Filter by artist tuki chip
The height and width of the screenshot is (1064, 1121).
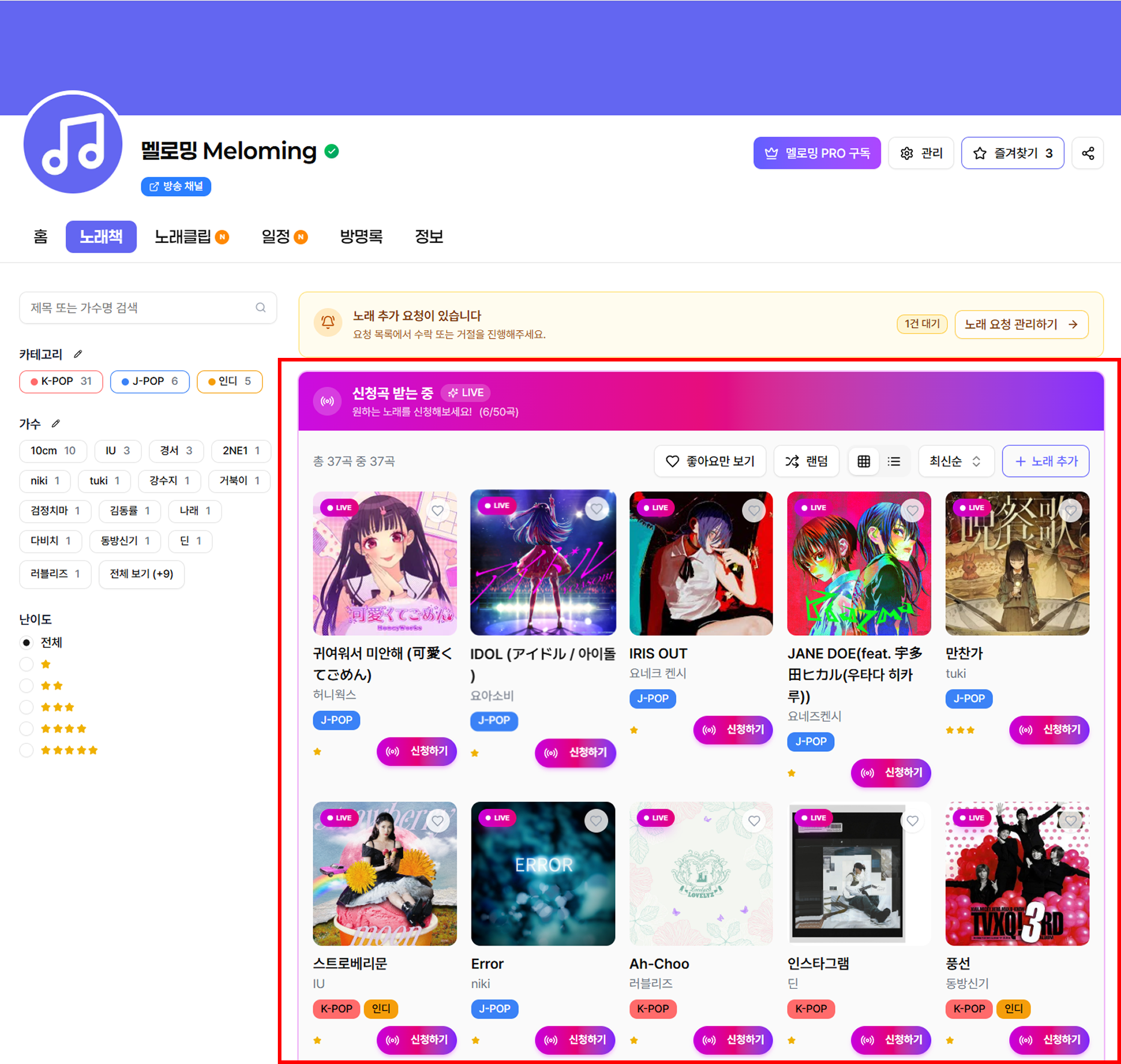tap(105, 481)
